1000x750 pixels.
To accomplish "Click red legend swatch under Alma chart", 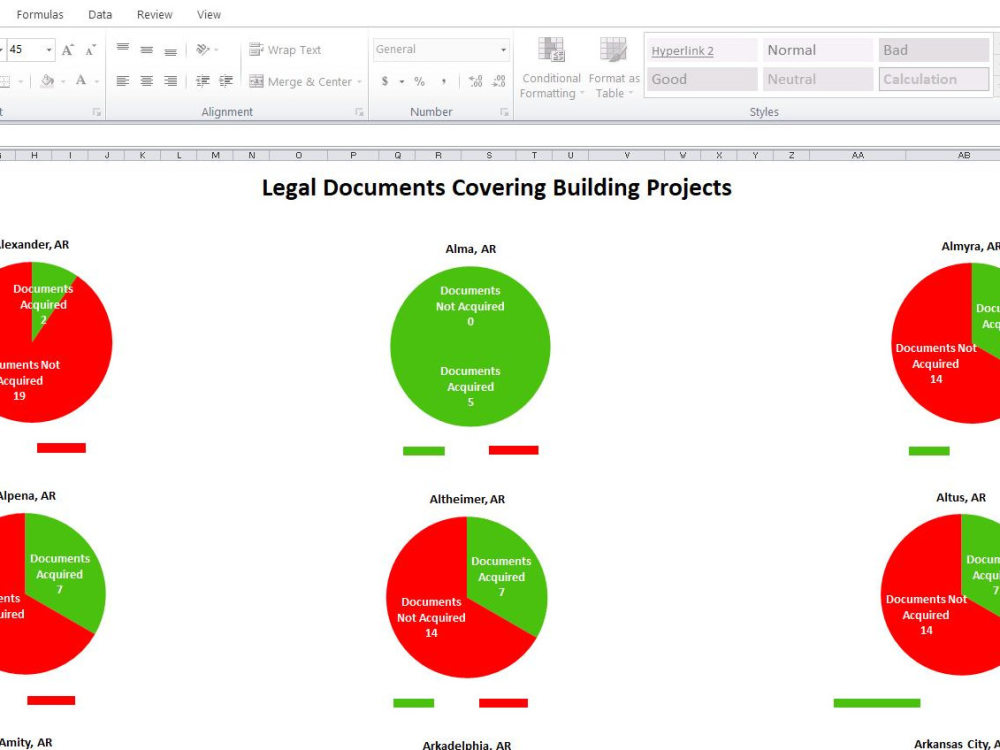I will click(x=513, y=450).
